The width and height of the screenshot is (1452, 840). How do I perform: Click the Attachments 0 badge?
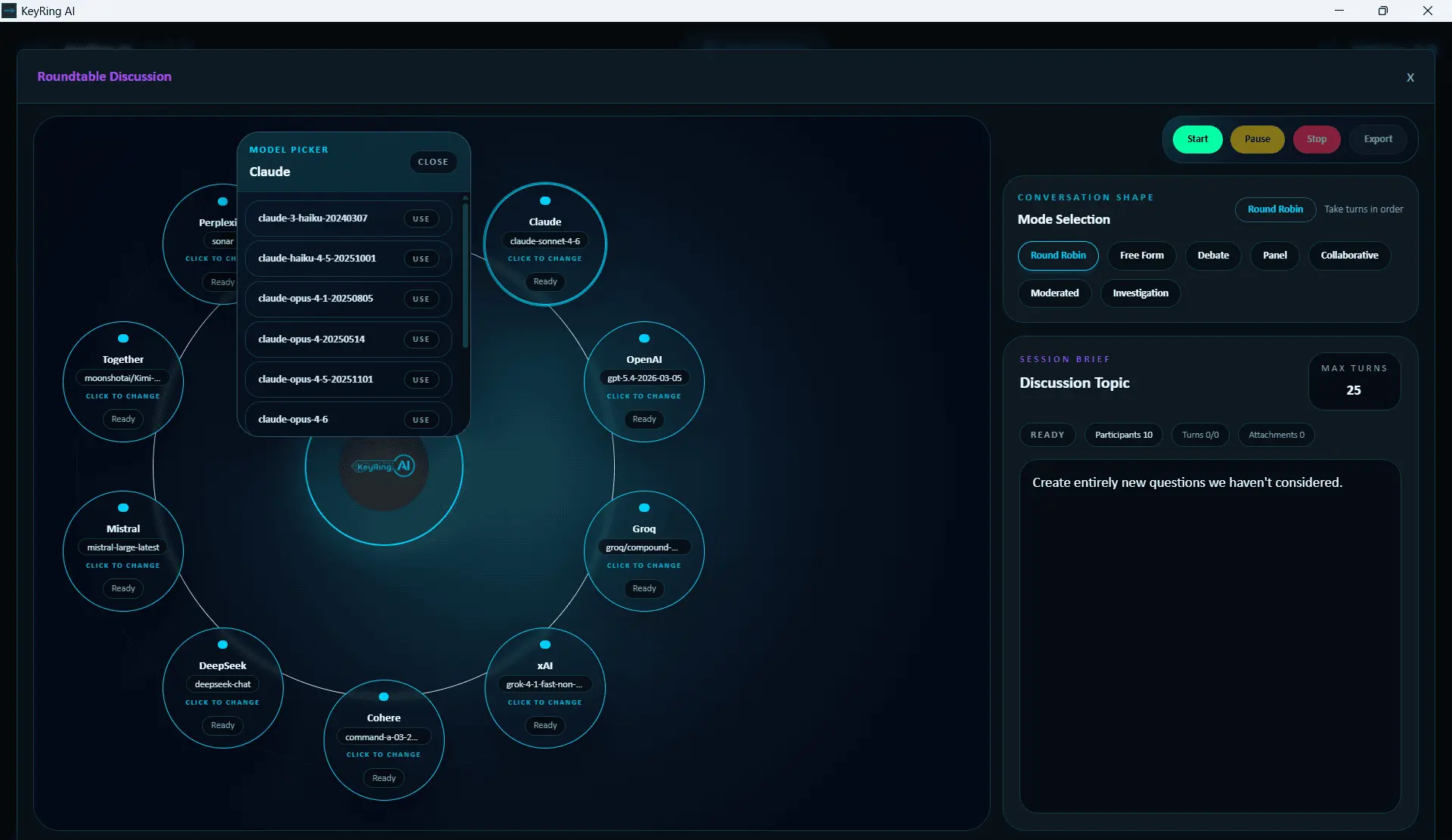click(1277, 435)
